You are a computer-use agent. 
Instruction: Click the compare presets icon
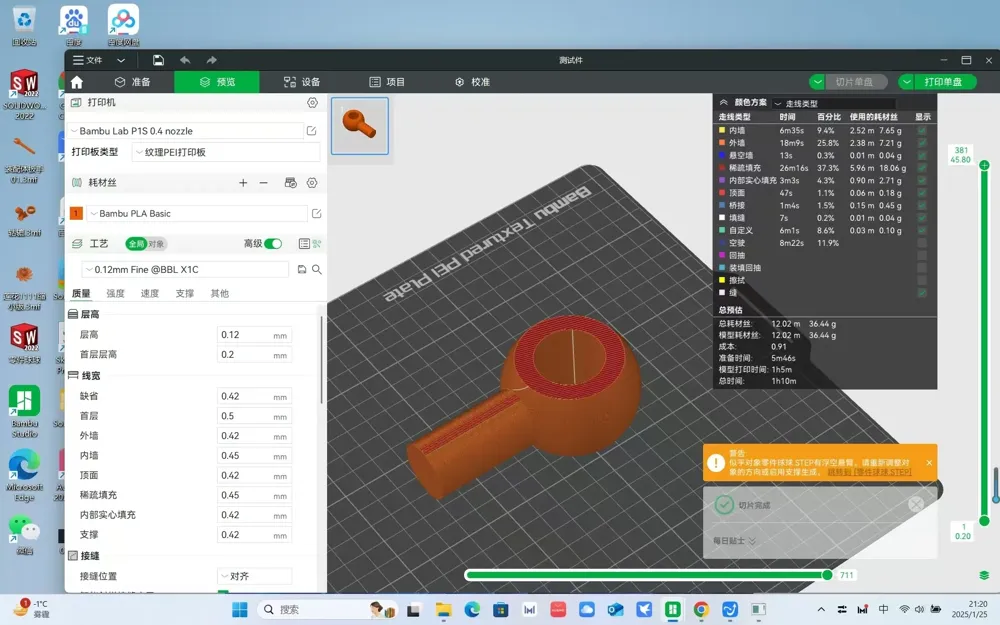pos(317,244)
